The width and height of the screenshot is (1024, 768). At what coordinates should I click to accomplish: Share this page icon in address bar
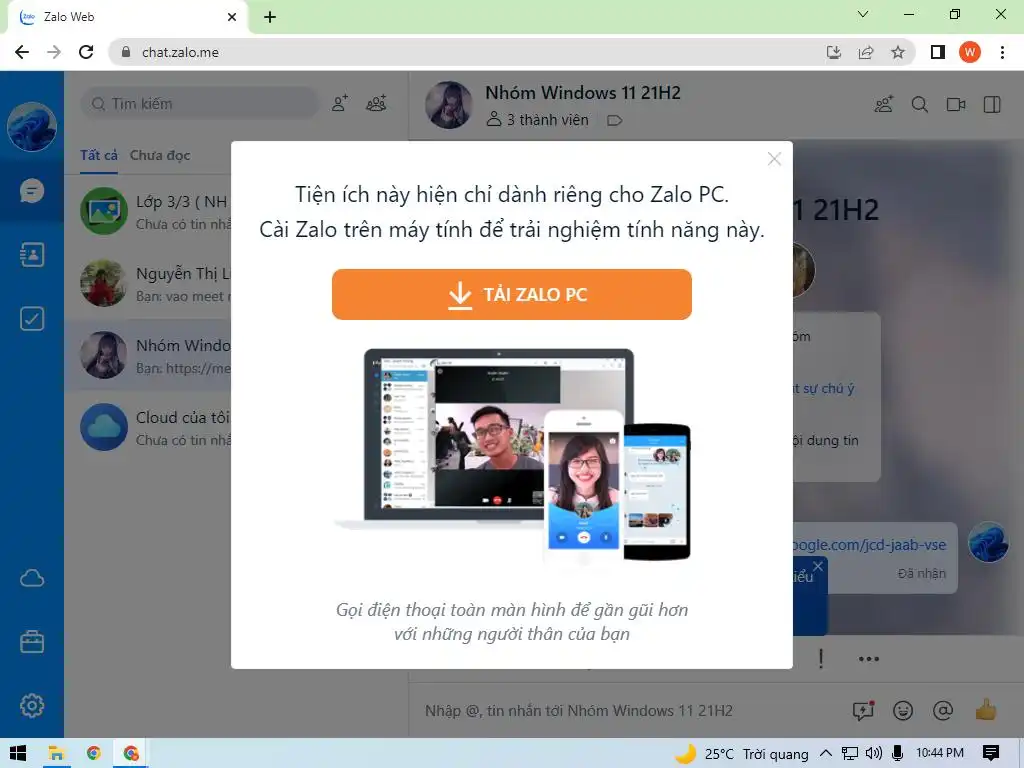click(866, 52)
